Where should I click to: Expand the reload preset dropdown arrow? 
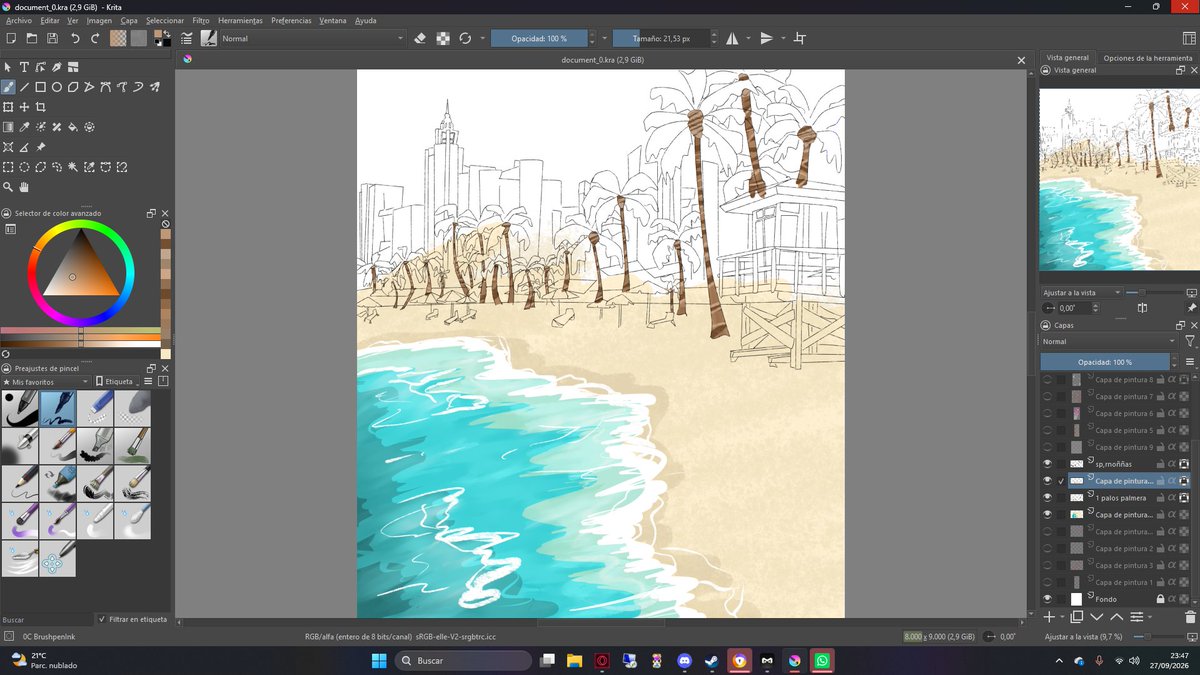tap(482, 38)
